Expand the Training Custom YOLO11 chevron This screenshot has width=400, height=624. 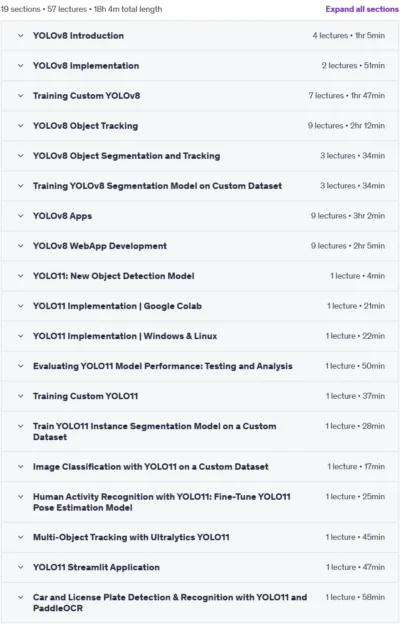pos(21,396)
